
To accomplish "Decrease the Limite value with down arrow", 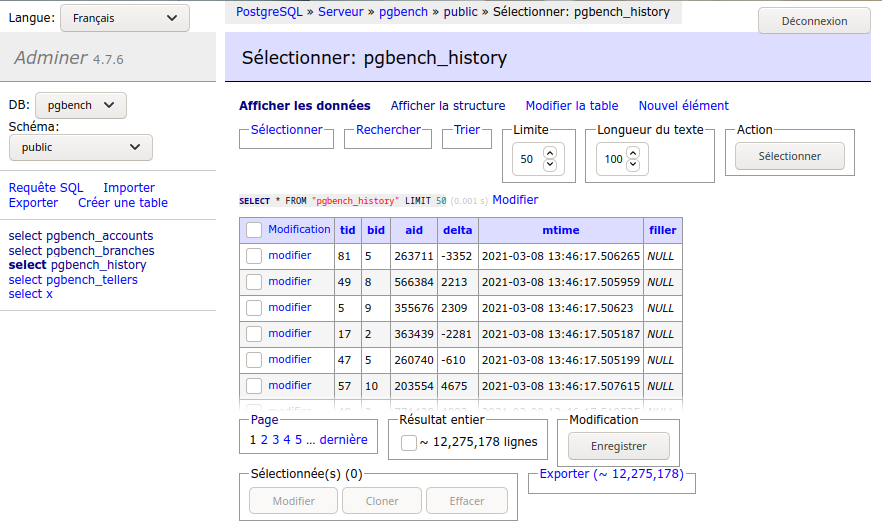I will click(550, 165).
